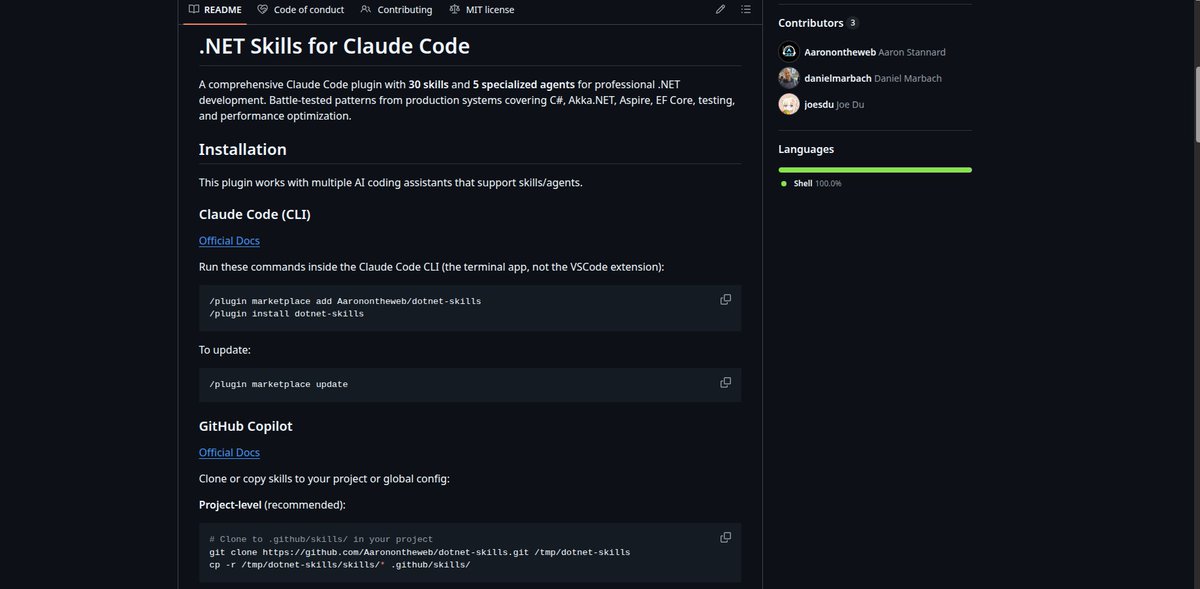This screenshot has width=1200, height=589.
Task: Click the .NET Skills for Claude Code heading
Action: click(334, 46)
